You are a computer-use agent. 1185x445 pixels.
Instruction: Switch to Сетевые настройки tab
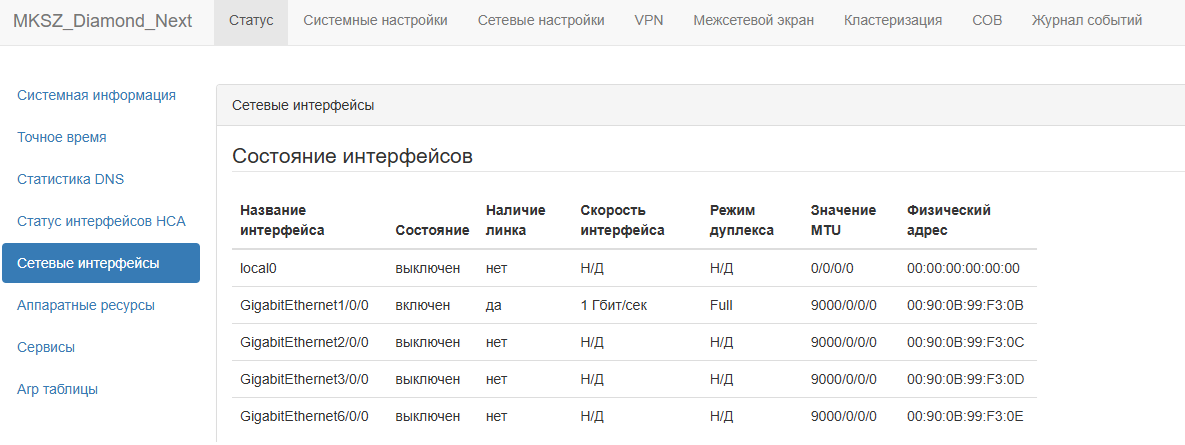541,20
